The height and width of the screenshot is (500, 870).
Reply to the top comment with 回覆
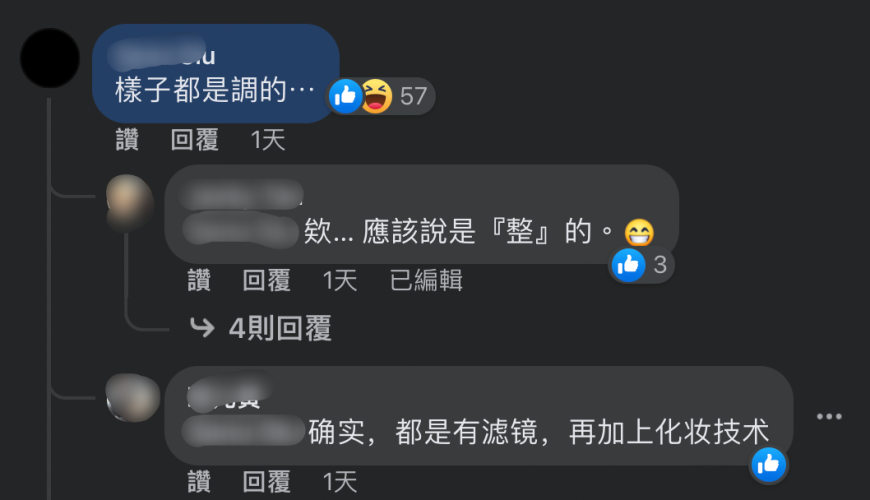point(195,140)
